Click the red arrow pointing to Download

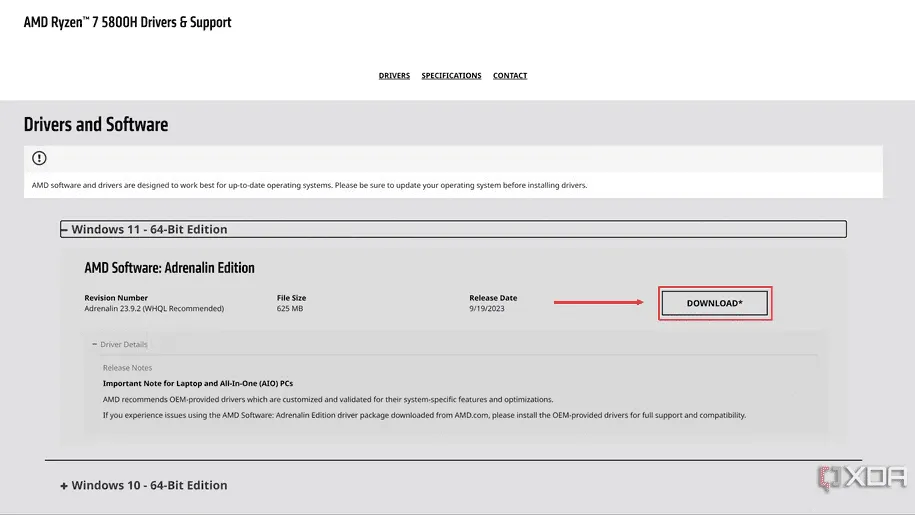click(x=599, y=302)
